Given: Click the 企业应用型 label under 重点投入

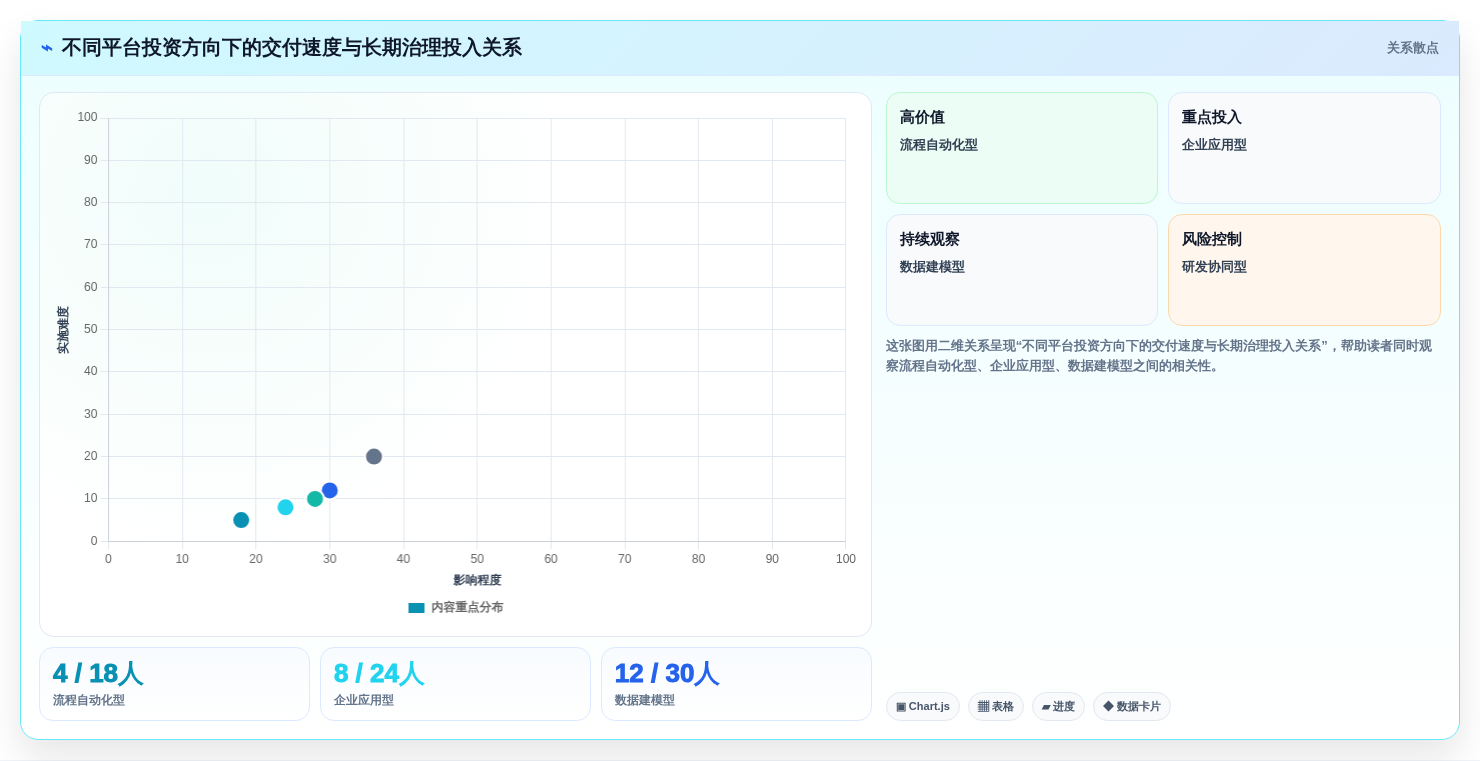Looking at the screenshot, I should [1214, 145].
